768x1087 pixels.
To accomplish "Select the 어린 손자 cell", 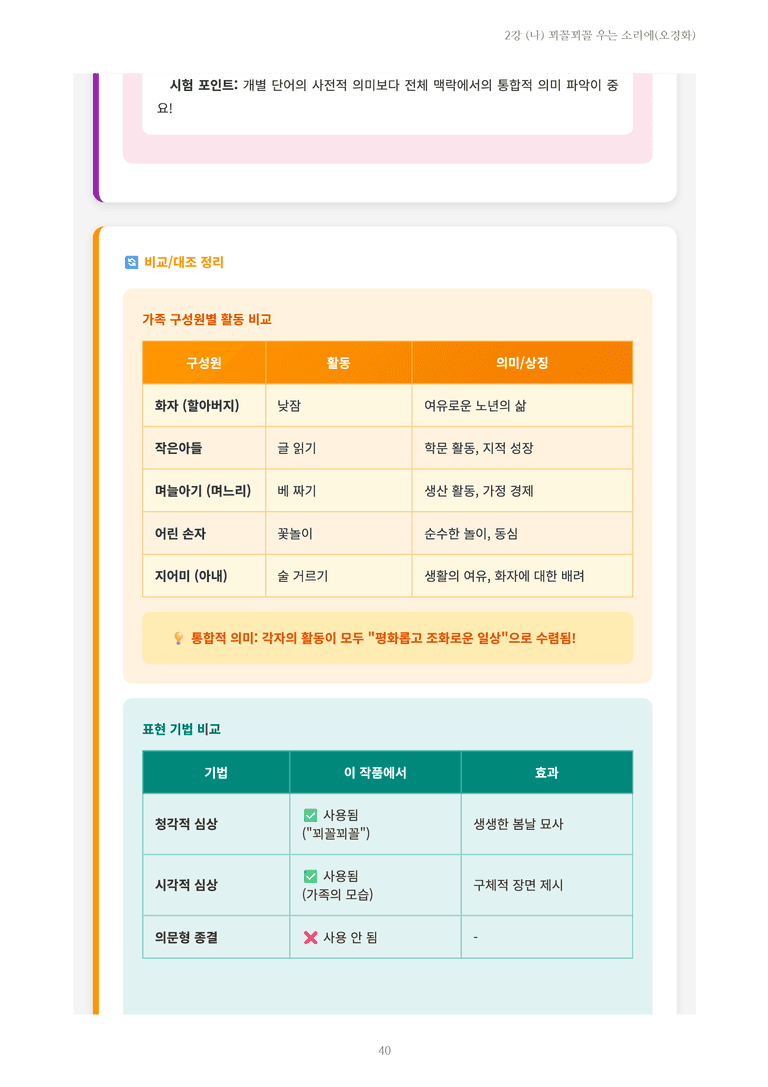I will click(204, 534).
